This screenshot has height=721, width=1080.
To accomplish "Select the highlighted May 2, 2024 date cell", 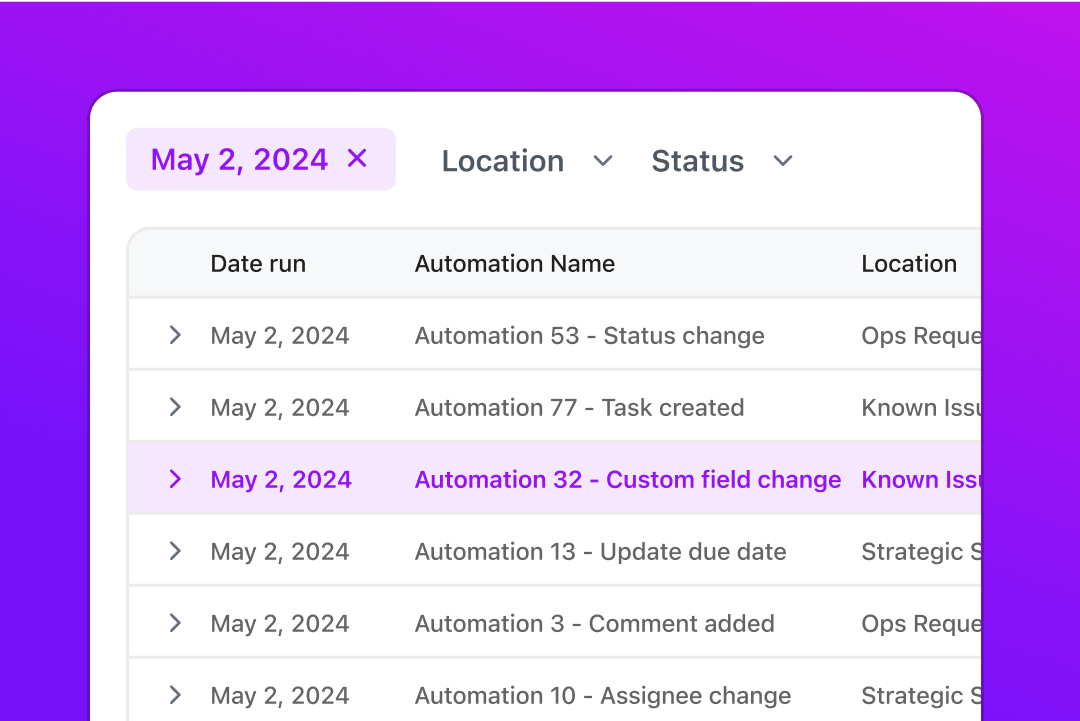I will tap(281, 479).
